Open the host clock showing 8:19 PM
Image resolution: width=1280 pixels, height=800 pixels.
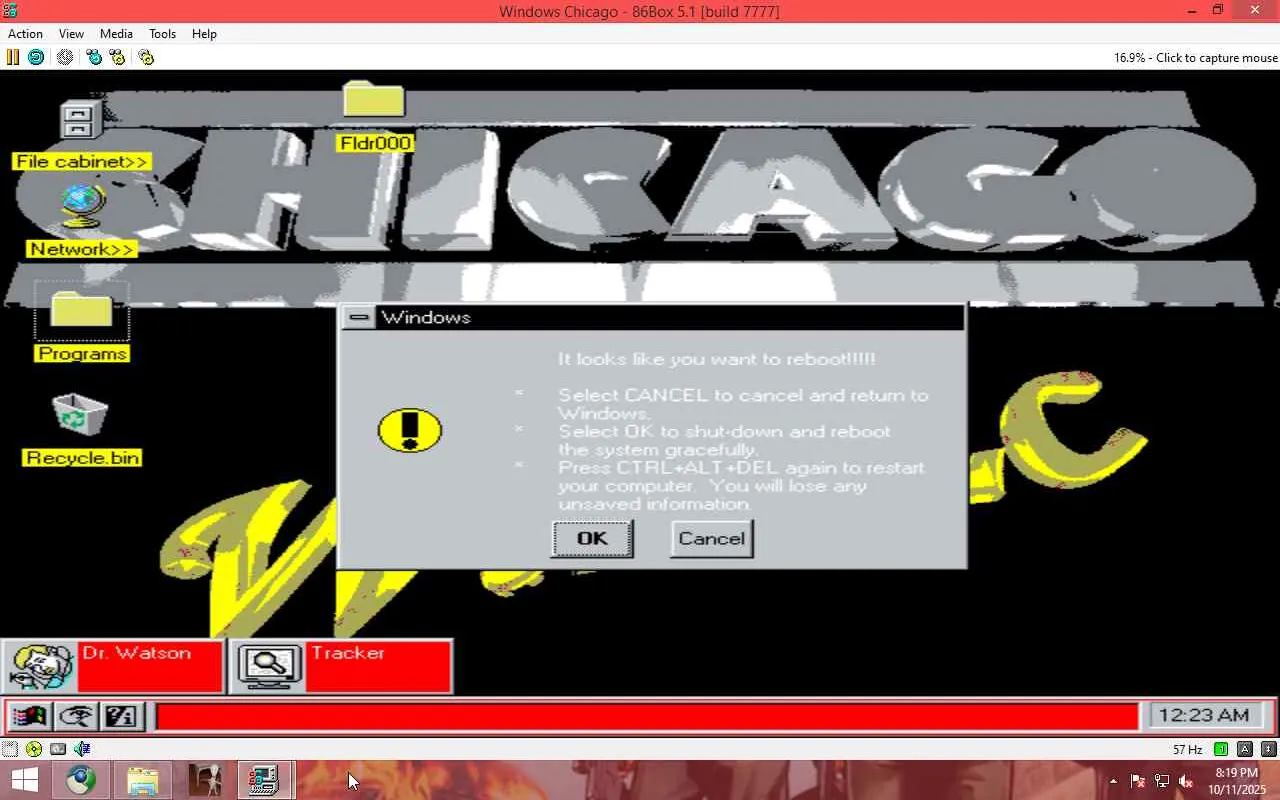click(x=1237, y=780)
